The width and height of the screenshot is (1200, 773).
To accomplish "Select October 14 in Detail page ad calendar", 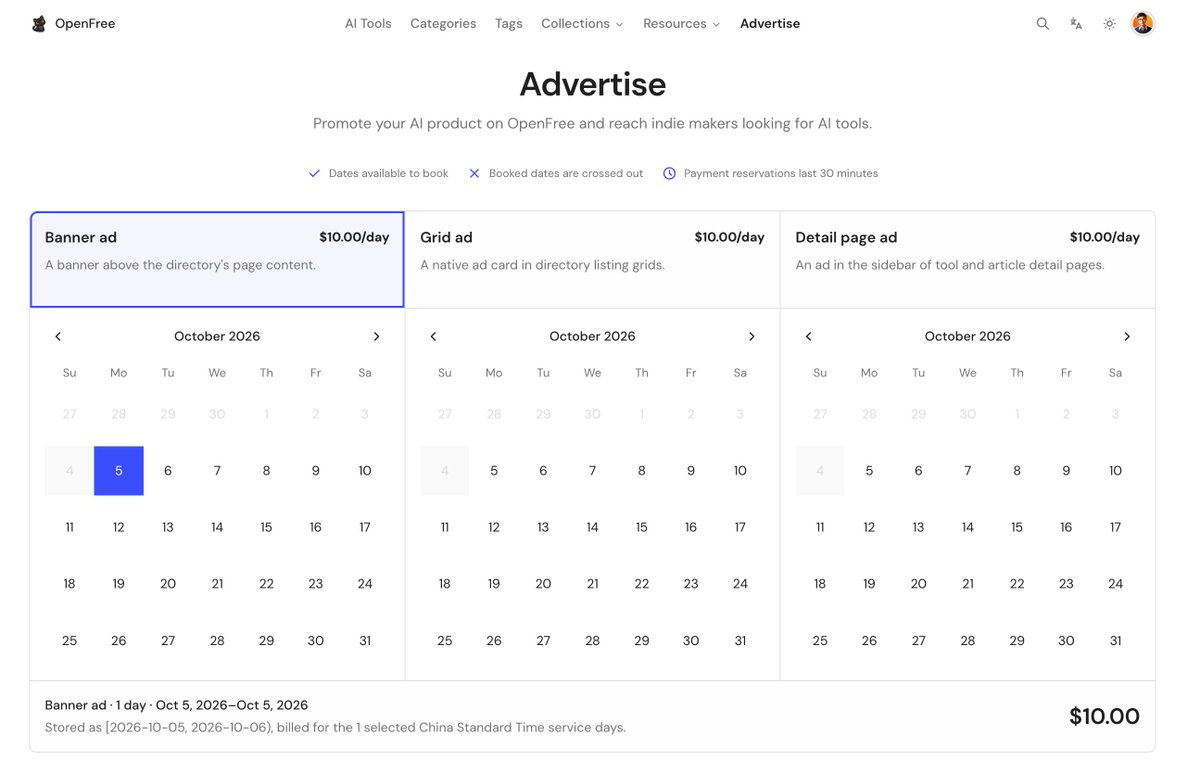I will (967, 527).
